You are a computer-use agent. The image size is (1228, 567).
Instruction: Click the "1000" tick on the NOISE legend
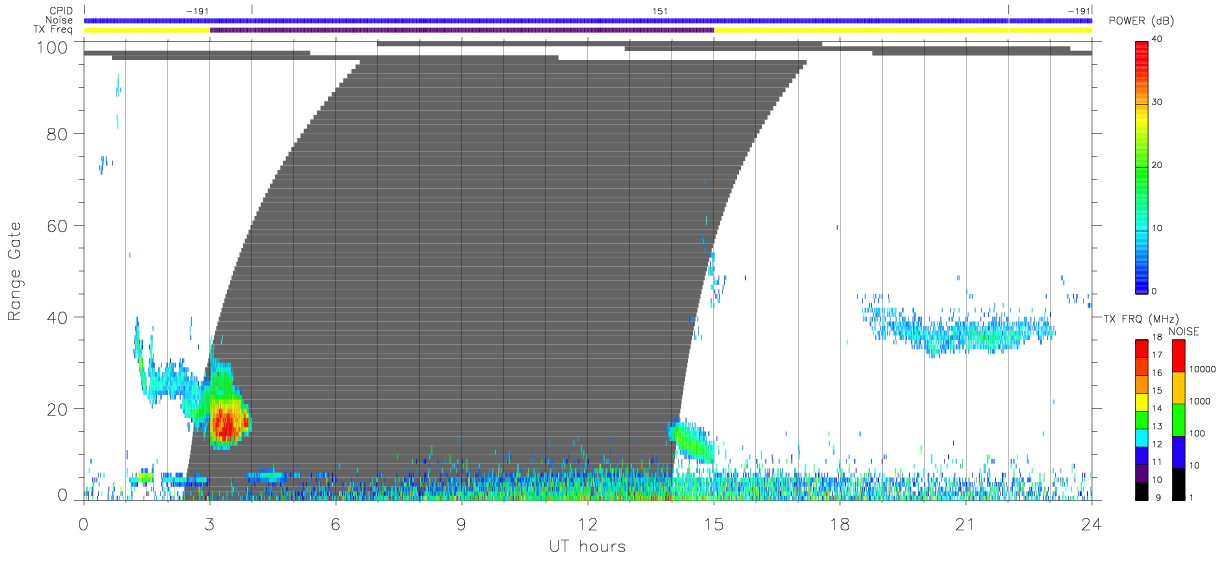point(1200,401)
